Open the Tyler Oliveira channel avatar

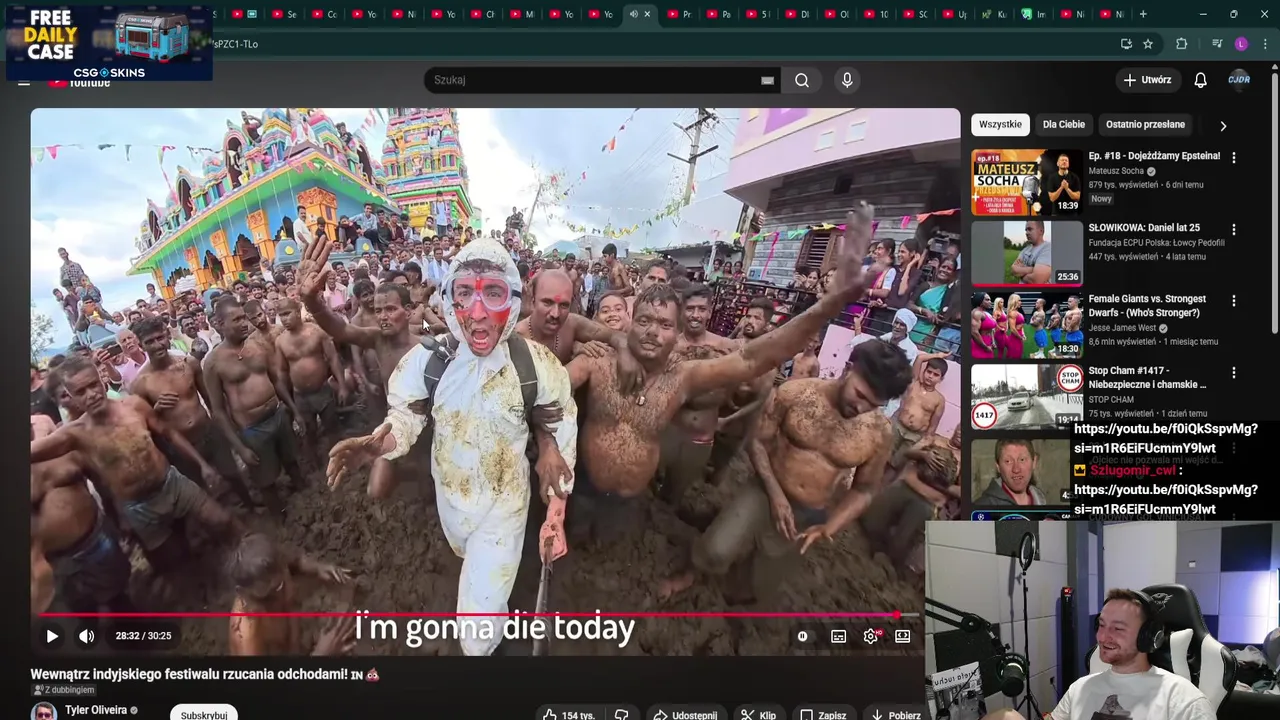coord(43,712)
